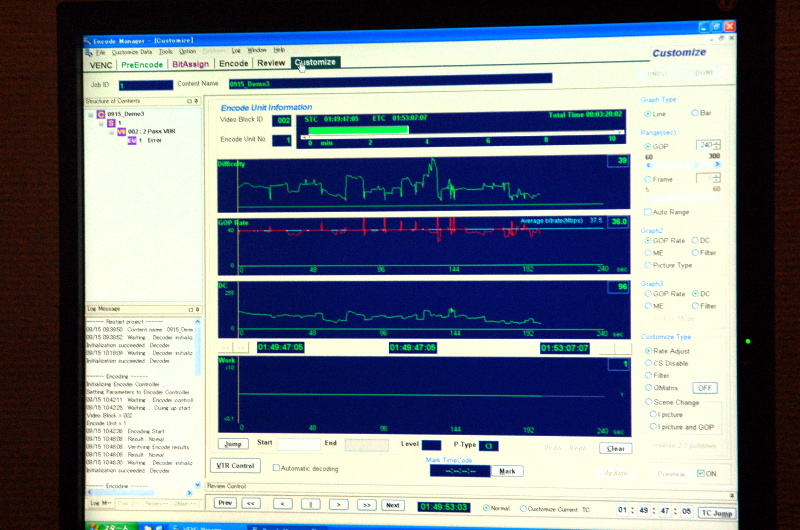800x530 pixels.
Task: Switch to the BitAssign tab
Action: point(190,63)
